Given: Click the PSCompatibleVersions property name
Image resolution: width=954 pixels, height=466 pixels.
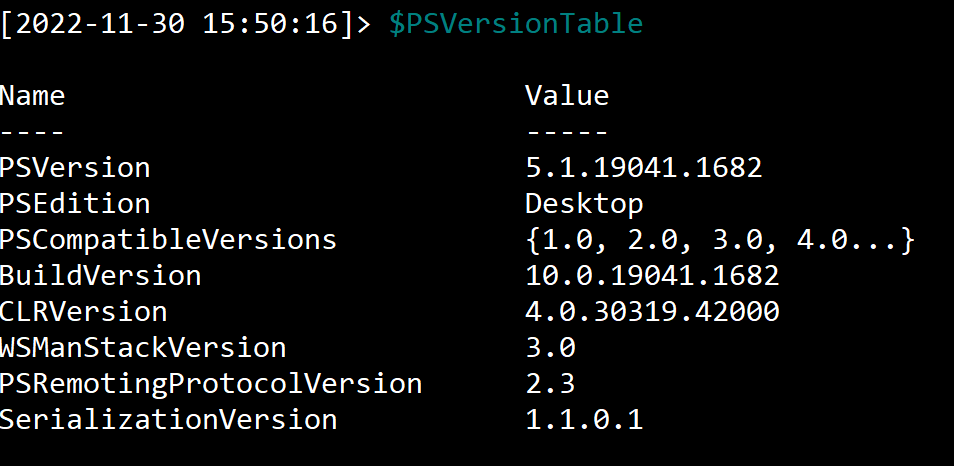Looking at the screenshot, I should [168, 240].
